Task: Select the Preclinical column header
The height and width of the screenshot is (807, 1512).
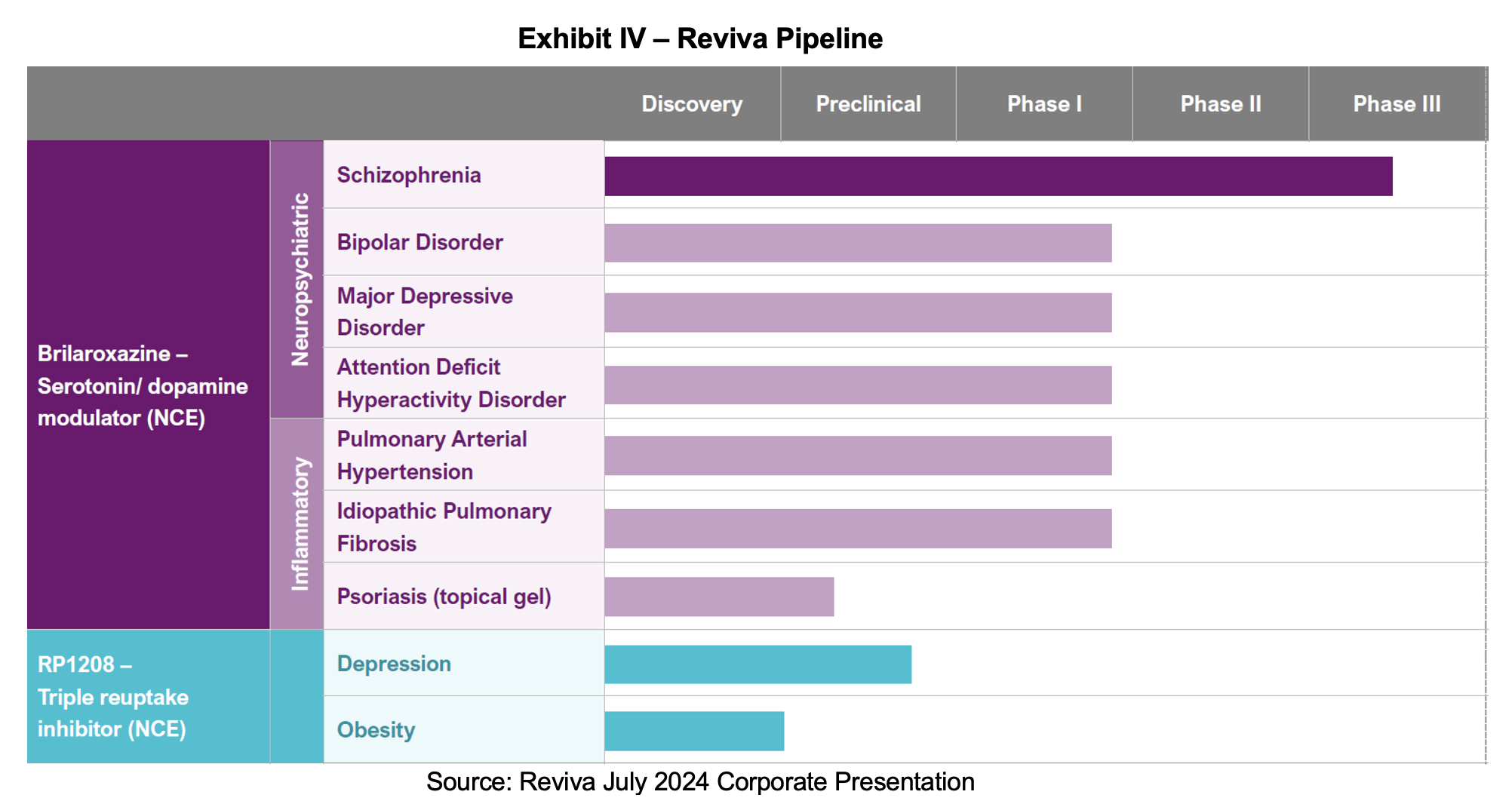Action: click(868, 104)
